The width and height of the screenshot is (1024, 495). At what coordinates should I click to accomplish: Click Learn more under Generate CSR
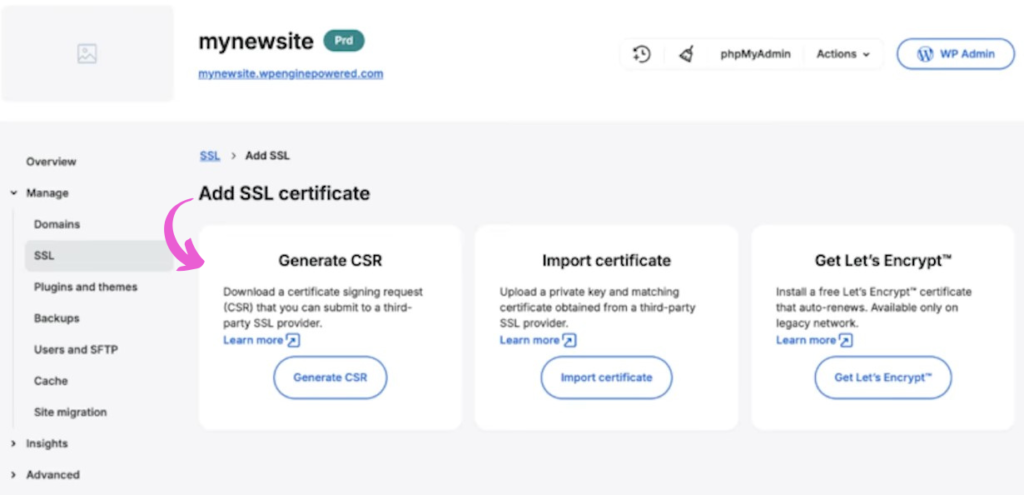[253, 340]
